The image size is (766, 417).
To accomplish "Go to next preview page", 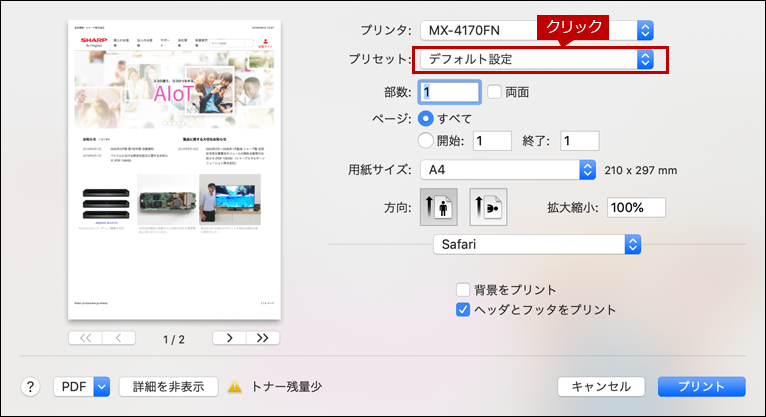I will [x=230, y=338].
